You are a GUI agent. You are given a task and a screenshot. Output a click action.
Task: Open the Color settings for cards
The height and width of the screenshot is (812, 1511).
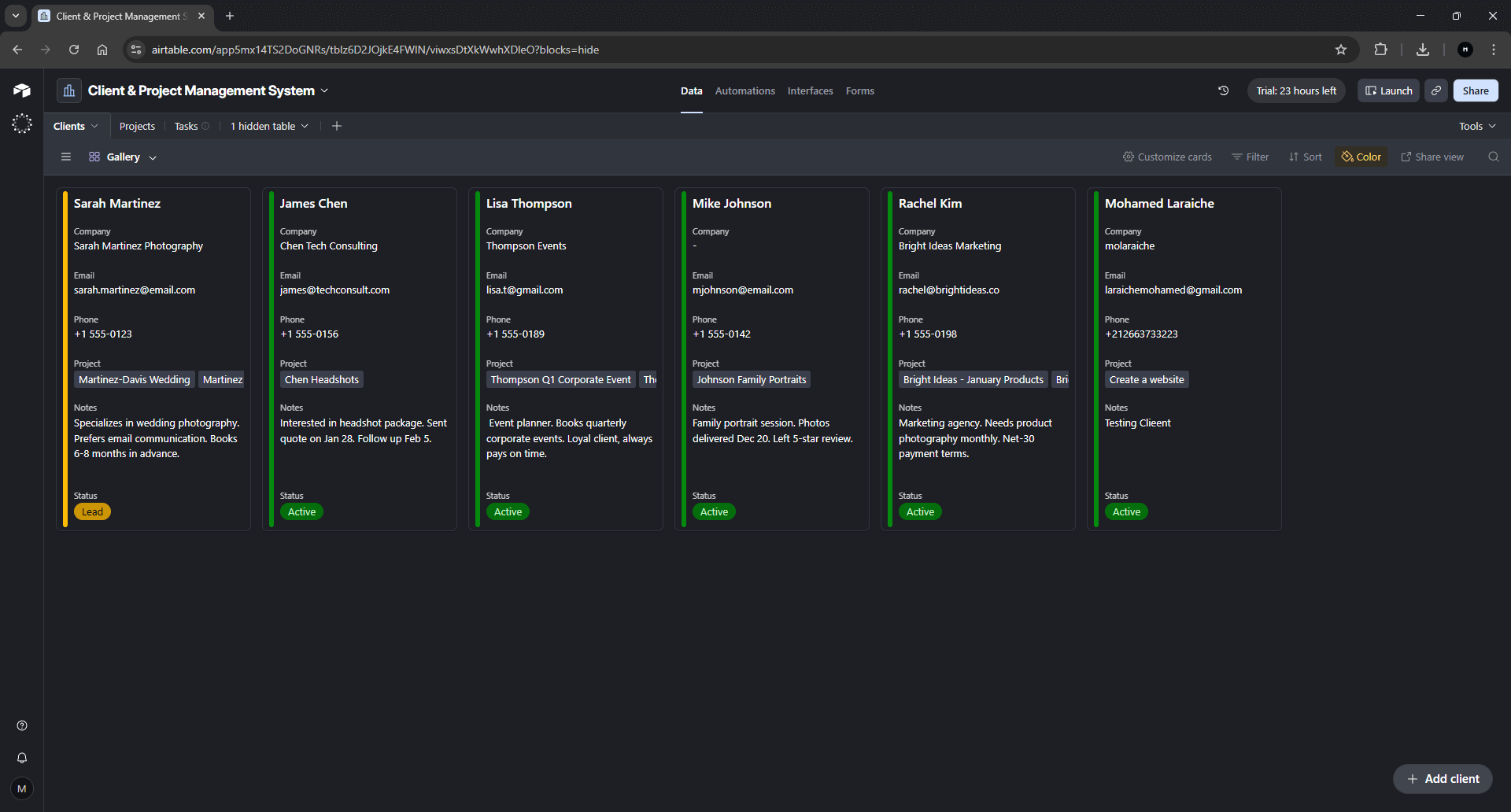tap(1361, 157)
